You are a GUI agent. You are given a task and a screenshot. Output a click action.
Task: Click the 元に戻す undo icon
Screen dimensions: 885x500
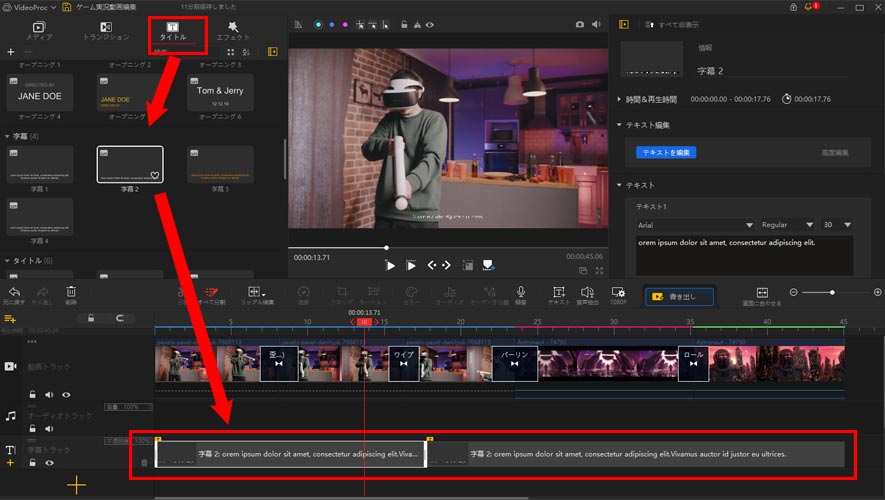[14, 292]
